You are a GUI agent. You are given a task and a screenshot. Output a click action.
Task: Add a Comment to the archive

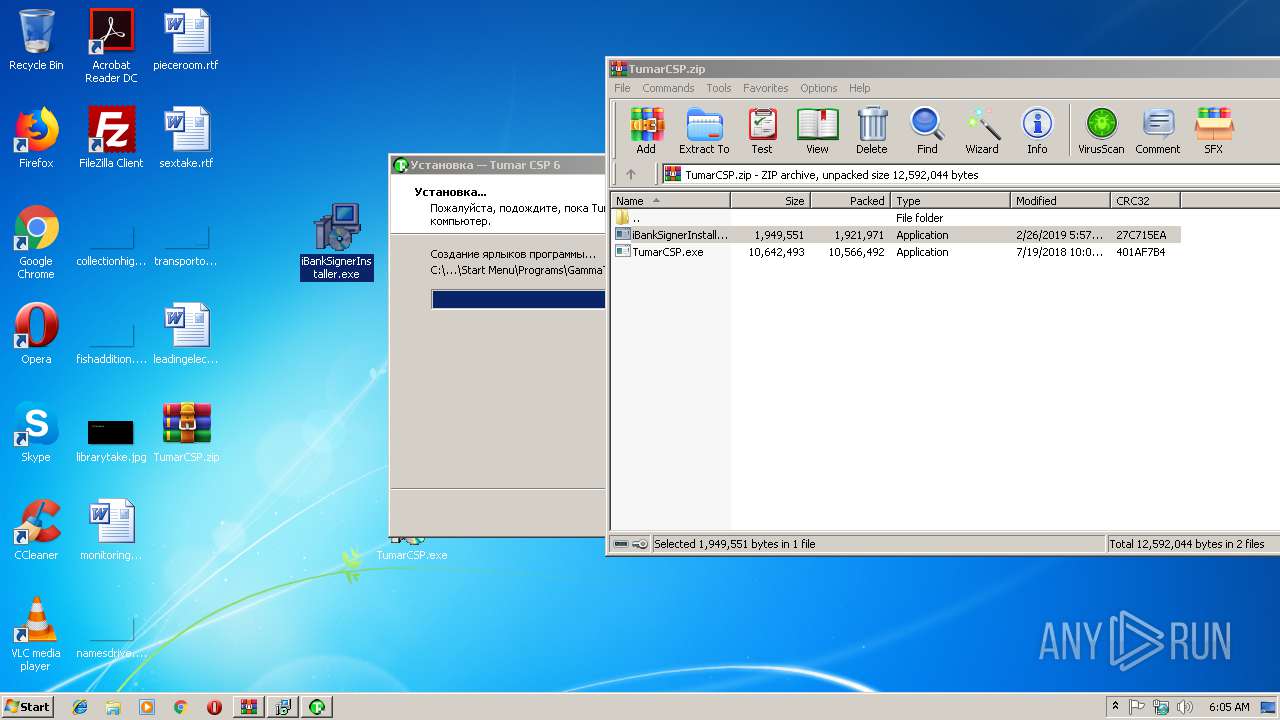(x=1157, y=131)
